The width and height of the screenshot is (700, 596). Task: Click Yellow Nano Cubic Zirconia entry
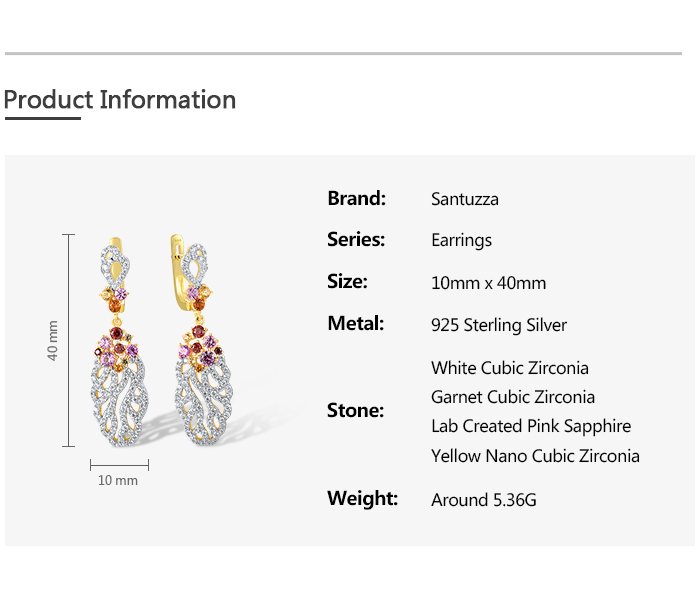534,456
